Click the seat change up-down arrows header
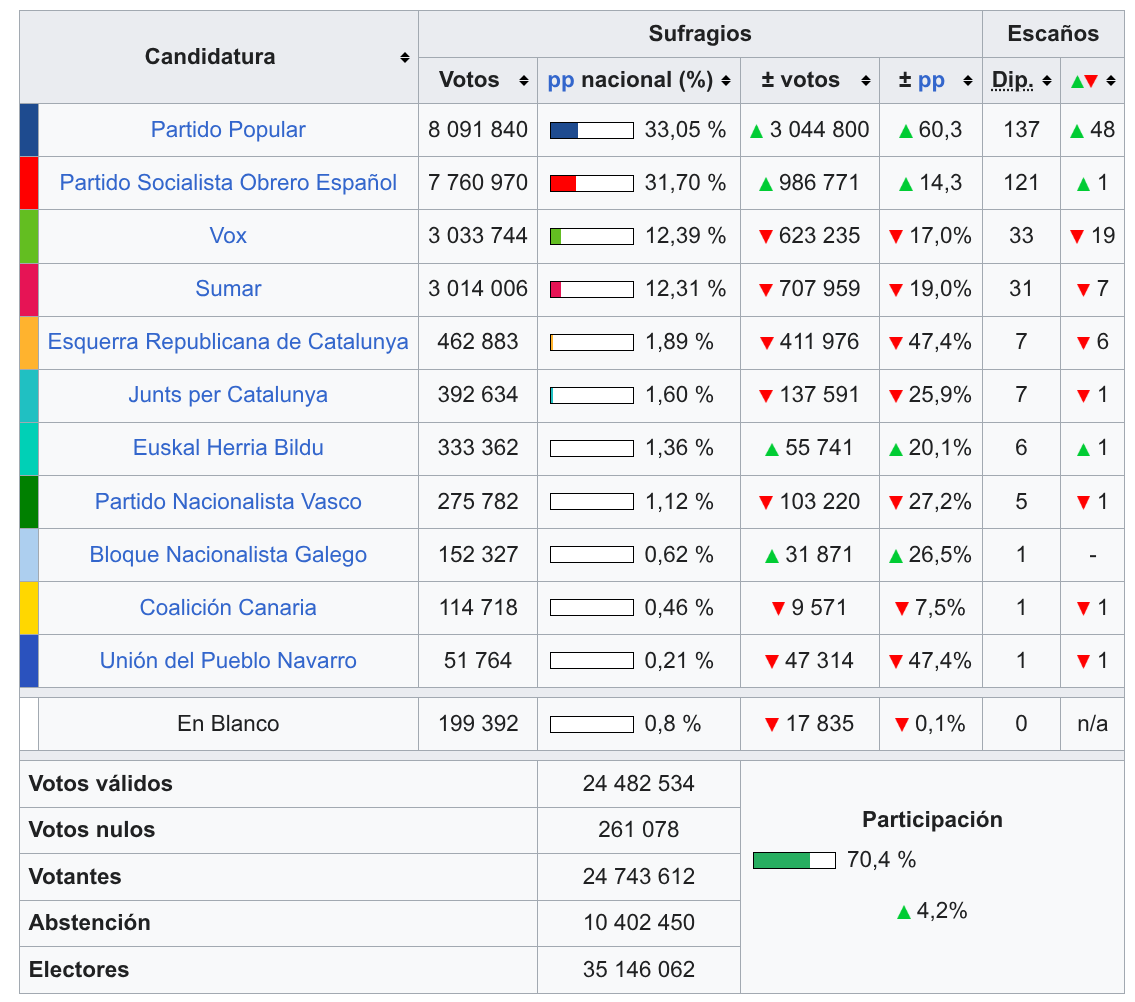 click(x=1084, y=81)
